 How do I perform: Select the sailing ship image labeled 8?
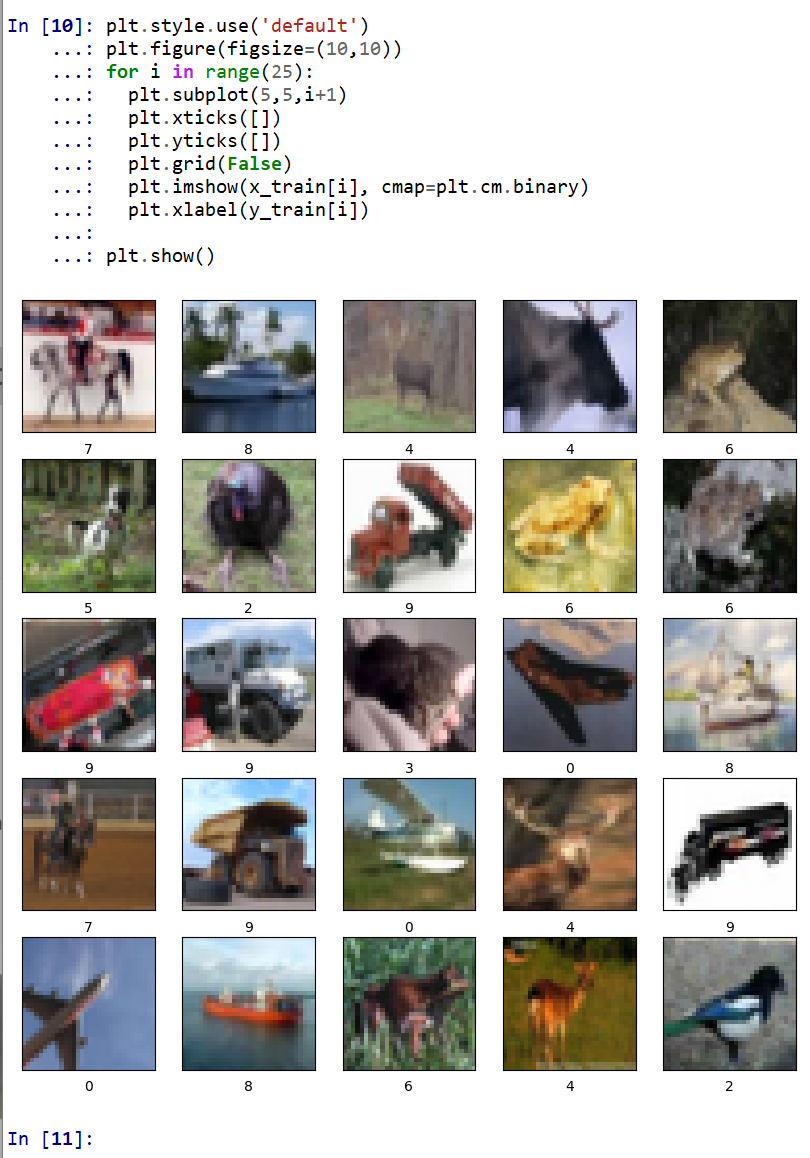[x=730, y=685]
